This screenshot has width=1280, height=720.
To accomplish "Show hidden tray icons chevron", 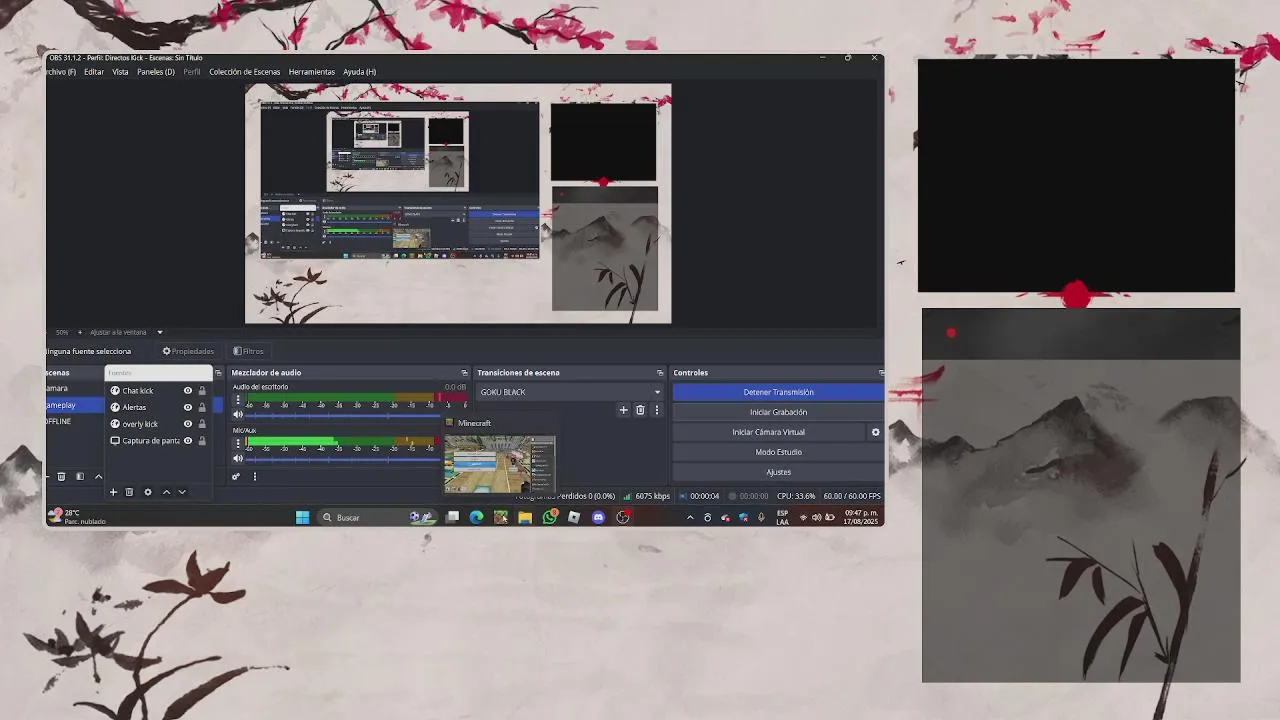I will coord(689,517).
